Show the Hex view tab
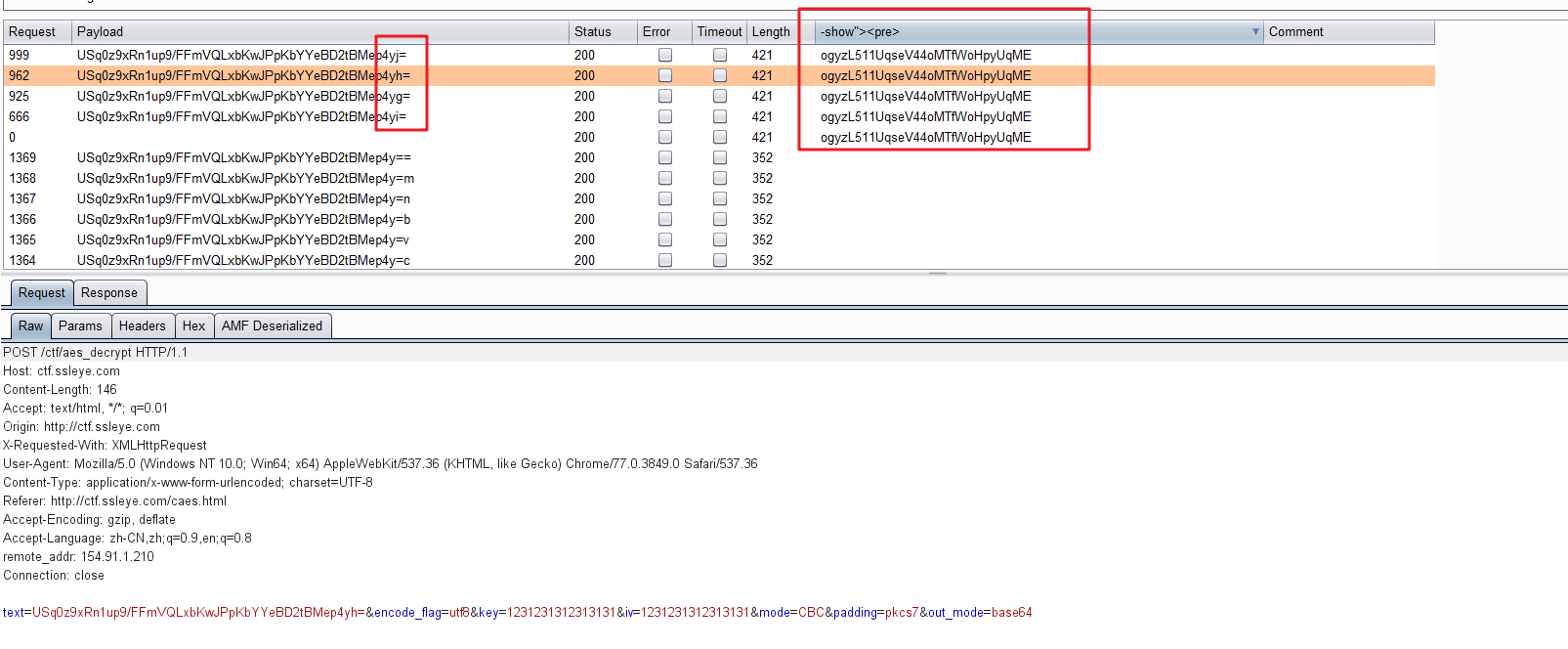The image size is (1568, 649). (x=193, y=326)
